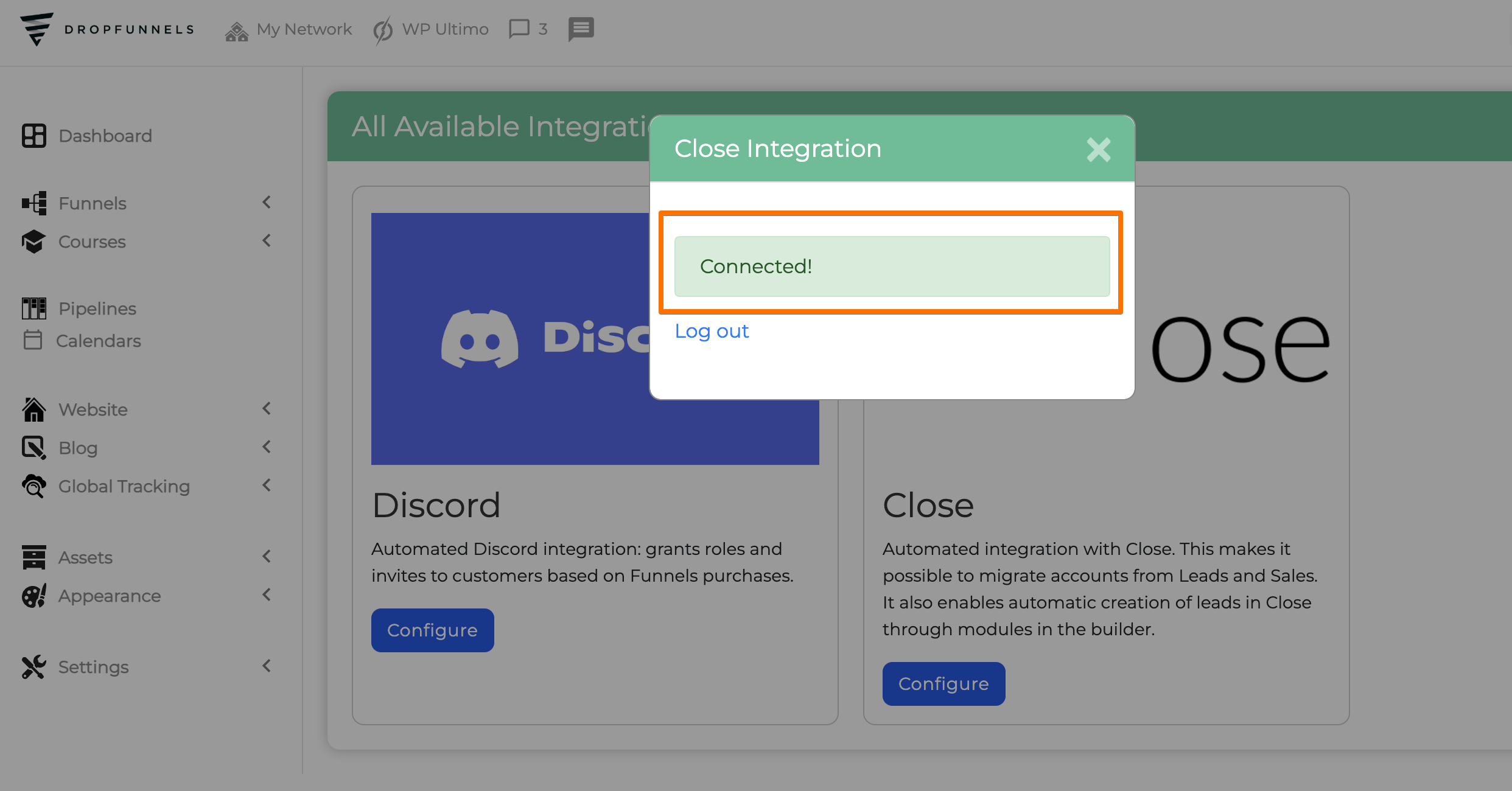Expand the Website submenu chevron
The image size is (1512, 791).
pyautogui.click(x=267, y=408)
